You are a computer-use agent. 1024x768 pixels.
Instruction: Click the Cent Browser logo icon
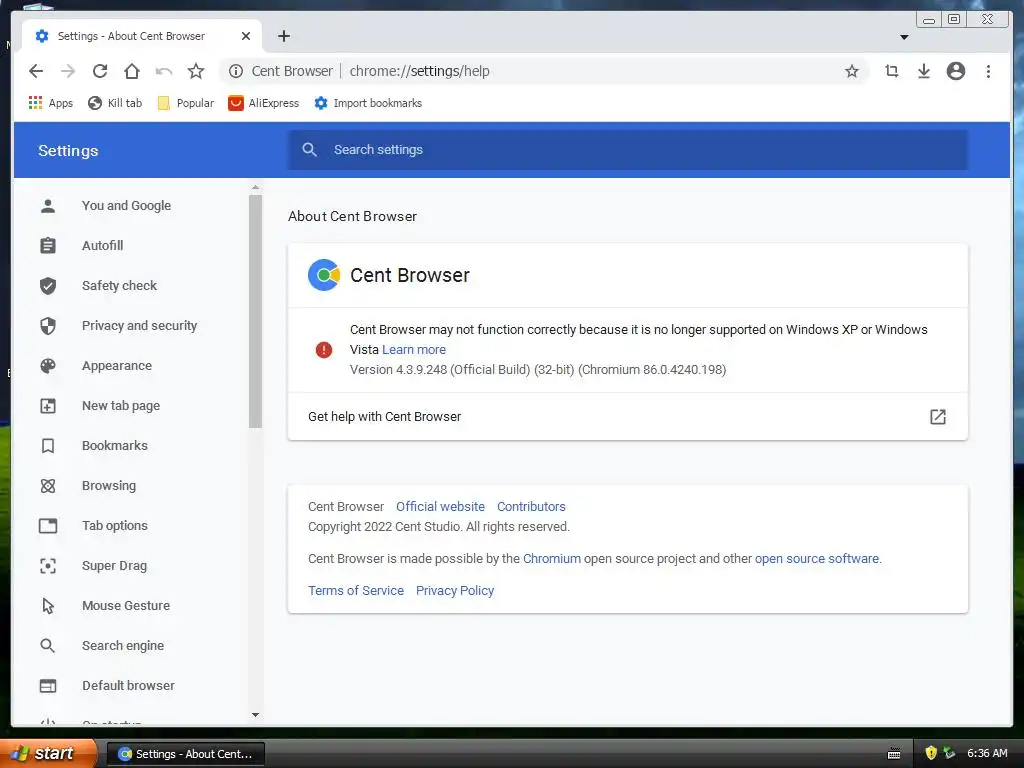tap(324, 276)
